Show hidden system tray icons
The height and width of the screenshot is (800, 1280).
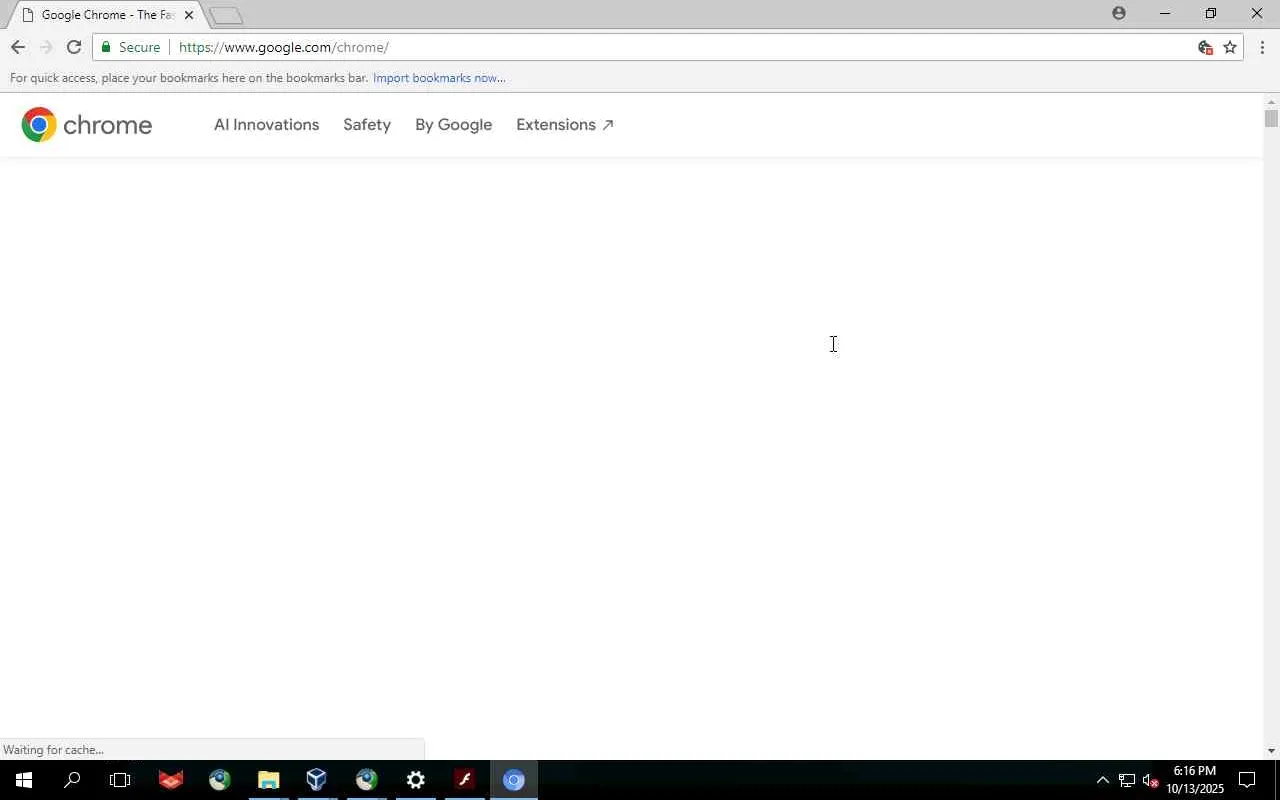point(1102,780)
